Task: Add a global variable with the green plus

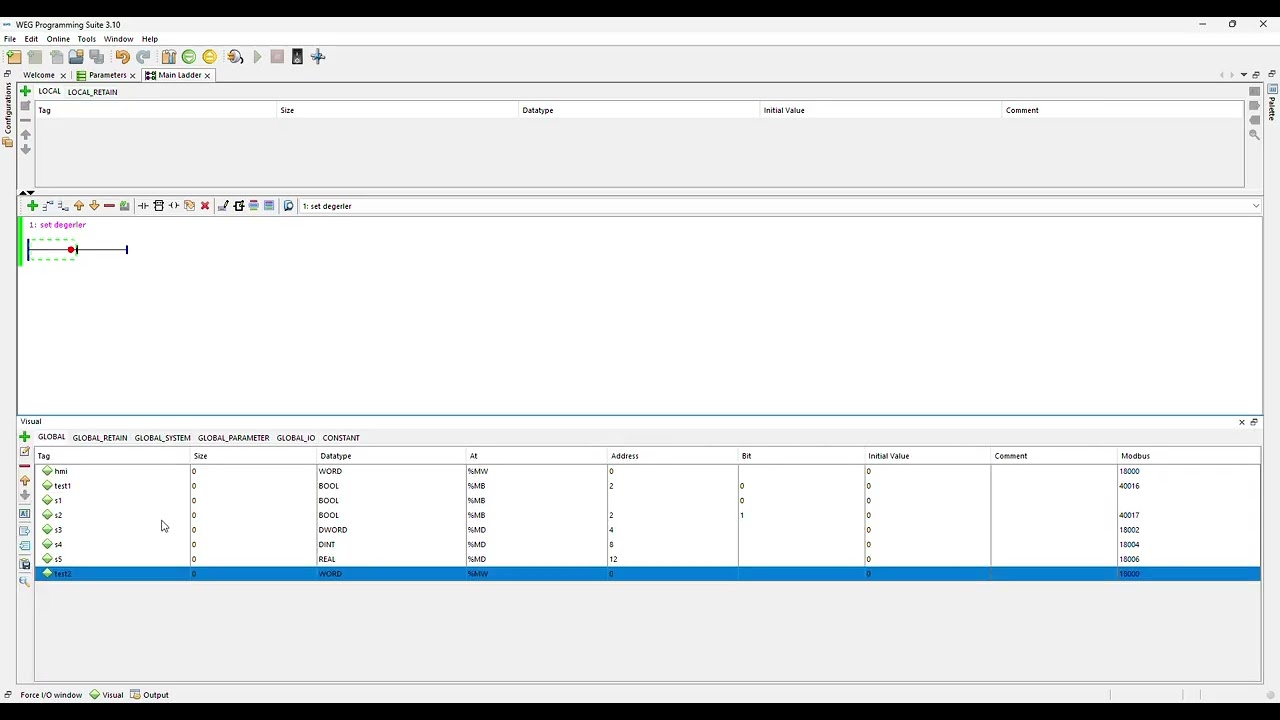Action: pyautogui.click(x=25, y=437)
